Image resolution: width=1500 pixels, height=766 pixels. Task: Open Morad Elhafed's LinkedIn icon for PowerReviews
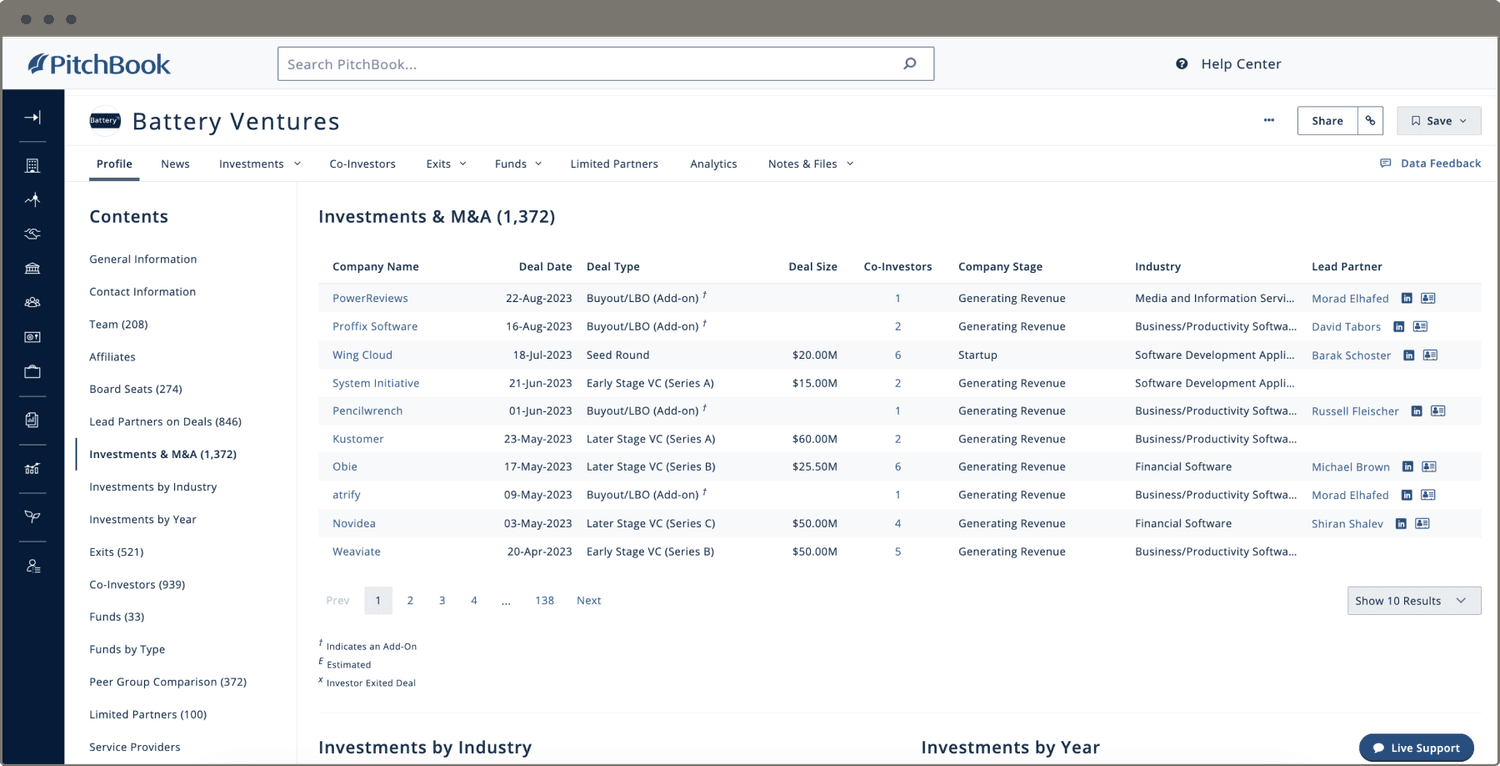(1407, 298)
